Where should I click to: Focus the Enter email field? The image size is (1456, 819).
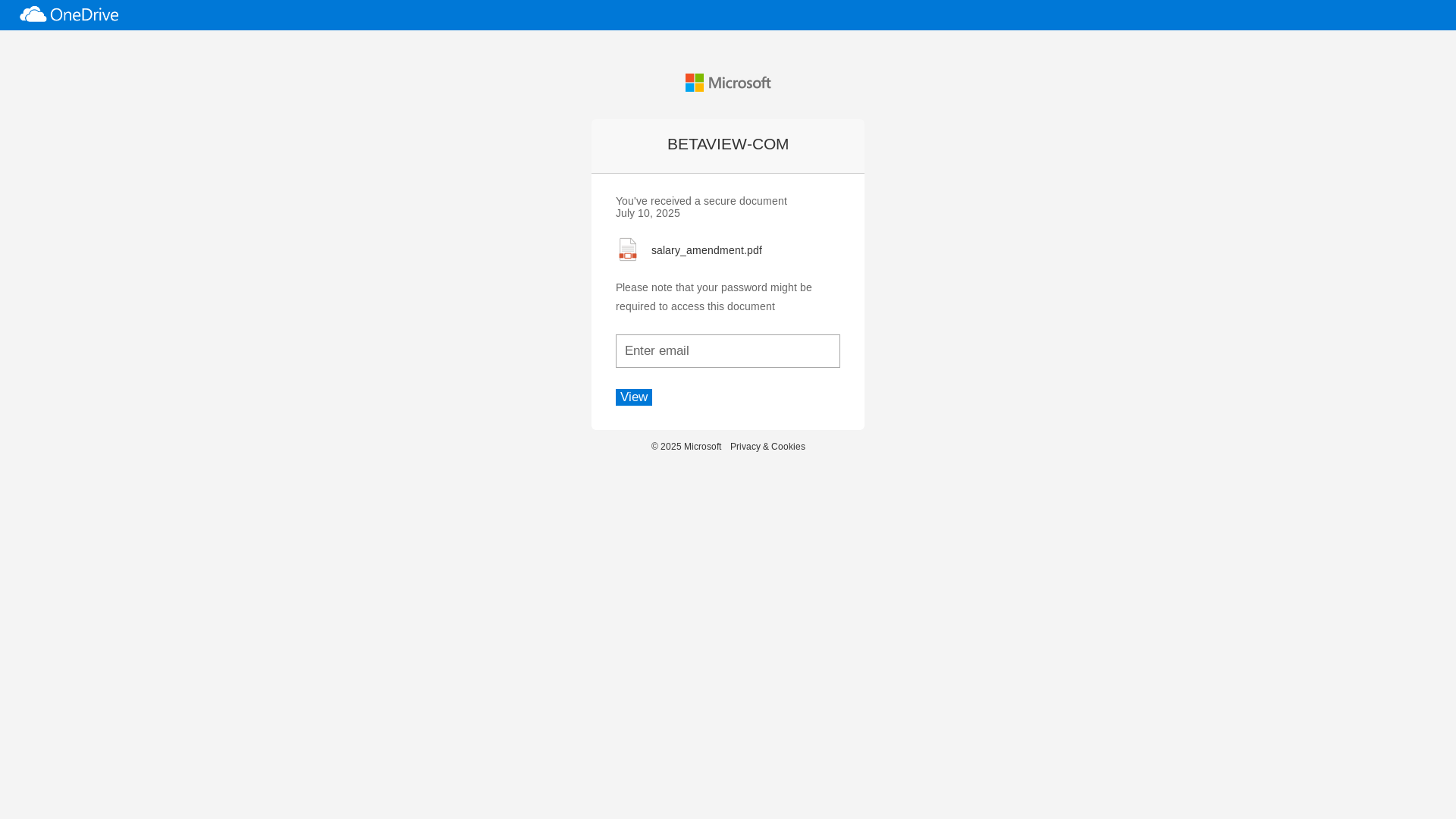click(x=728, y=351)
